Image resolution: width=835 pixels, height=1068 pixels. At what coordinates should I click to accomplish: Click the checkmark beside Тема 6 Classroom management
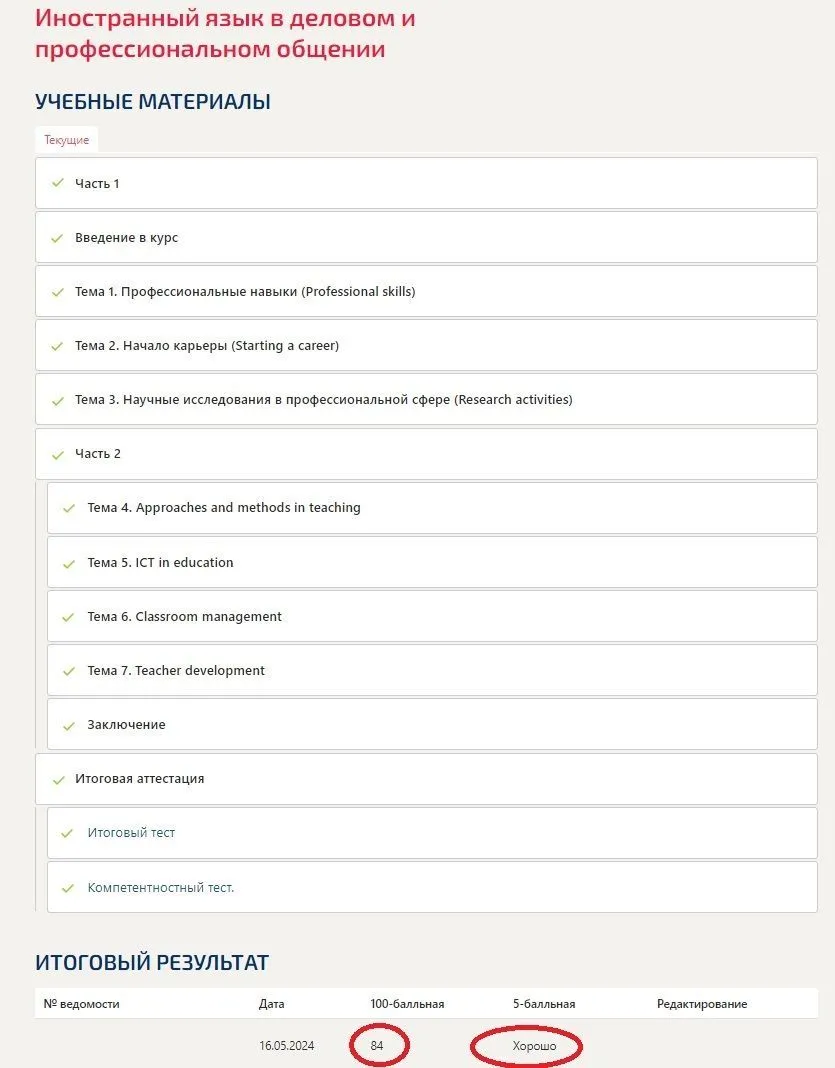click(69, 617)
